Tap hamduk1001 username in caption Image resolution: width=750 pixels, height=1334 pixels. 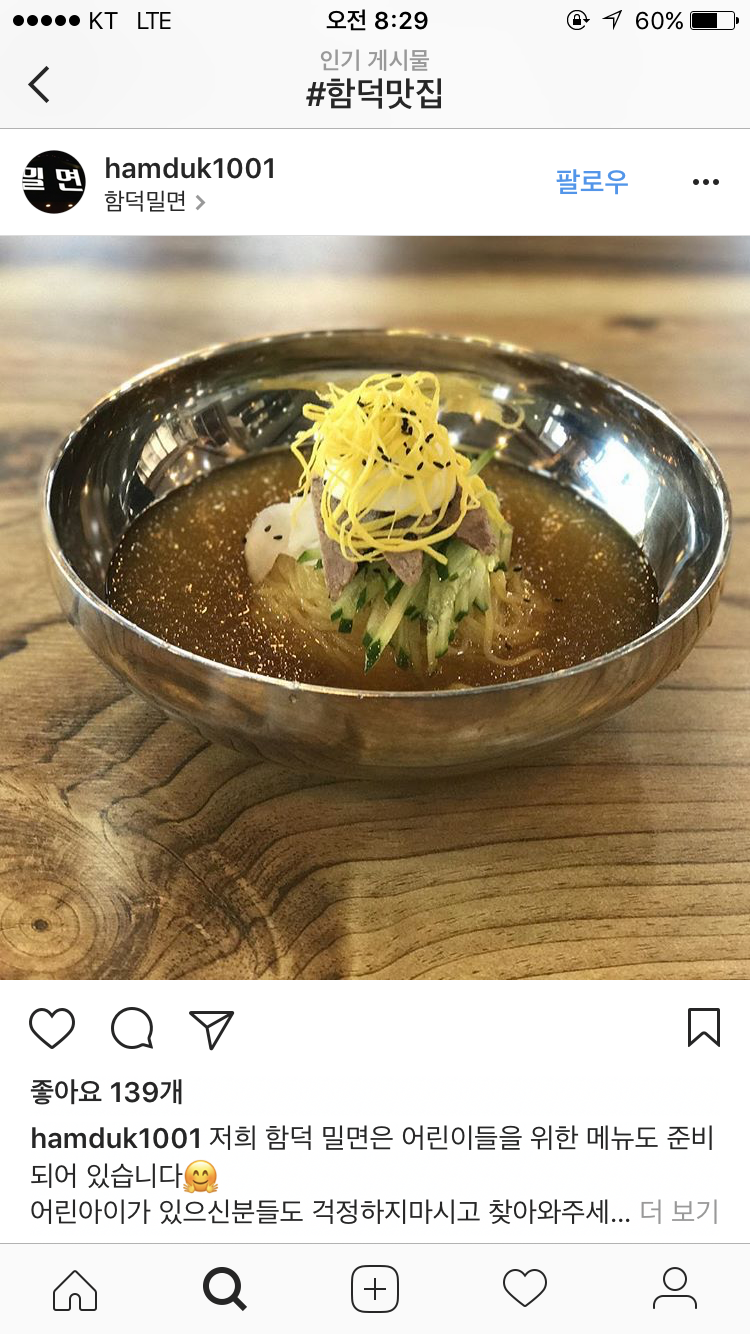coord(117,1138)
